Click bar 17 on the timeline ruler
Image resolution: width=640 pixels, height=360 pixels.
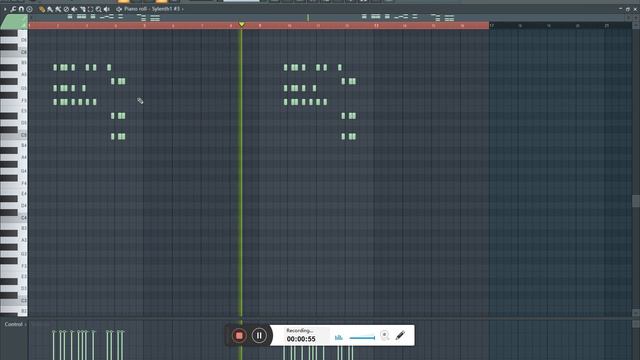[492, 26]
